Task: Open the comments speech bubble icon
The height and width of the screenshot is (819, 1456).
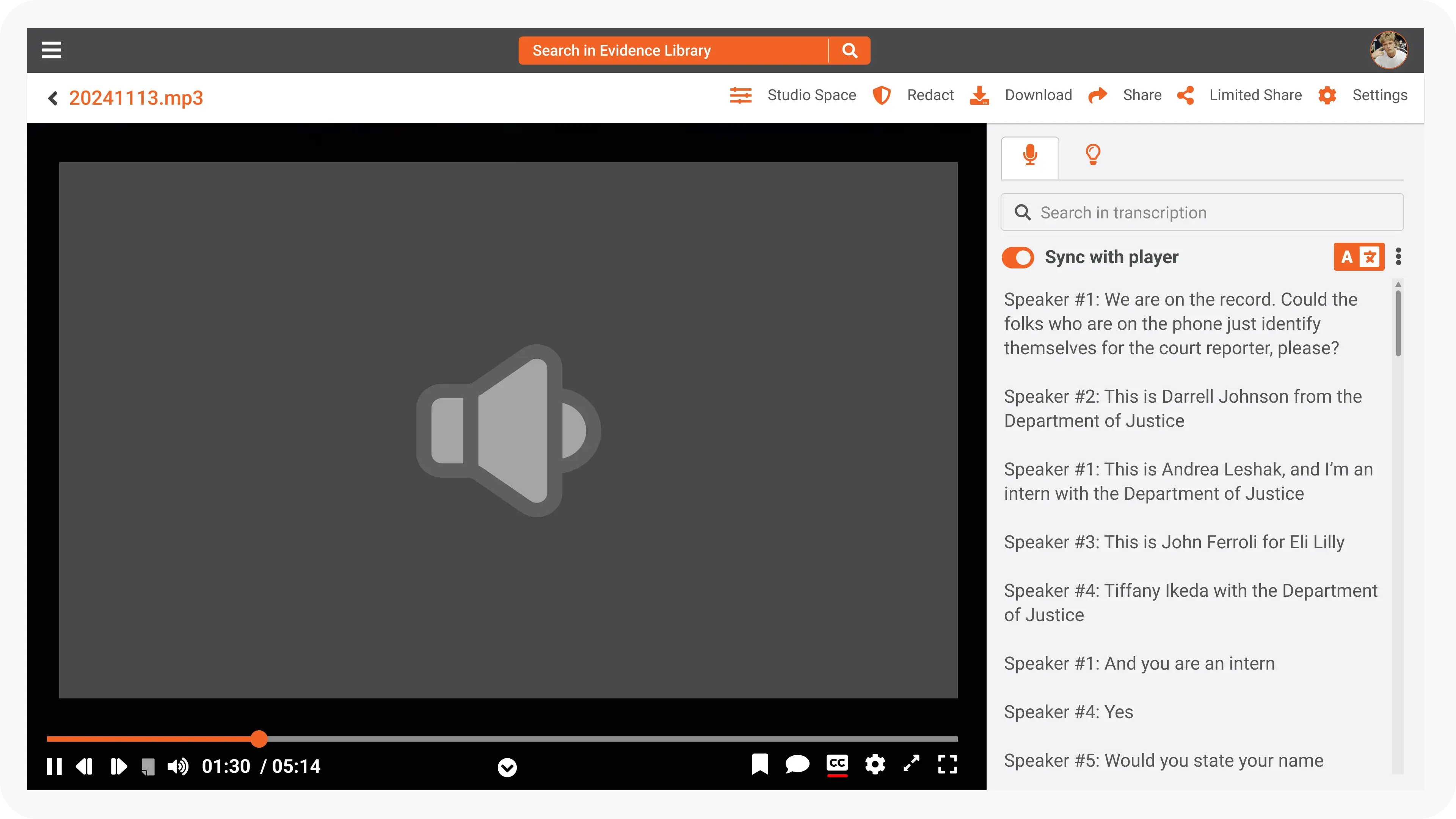Action: (x=797, y=764)
